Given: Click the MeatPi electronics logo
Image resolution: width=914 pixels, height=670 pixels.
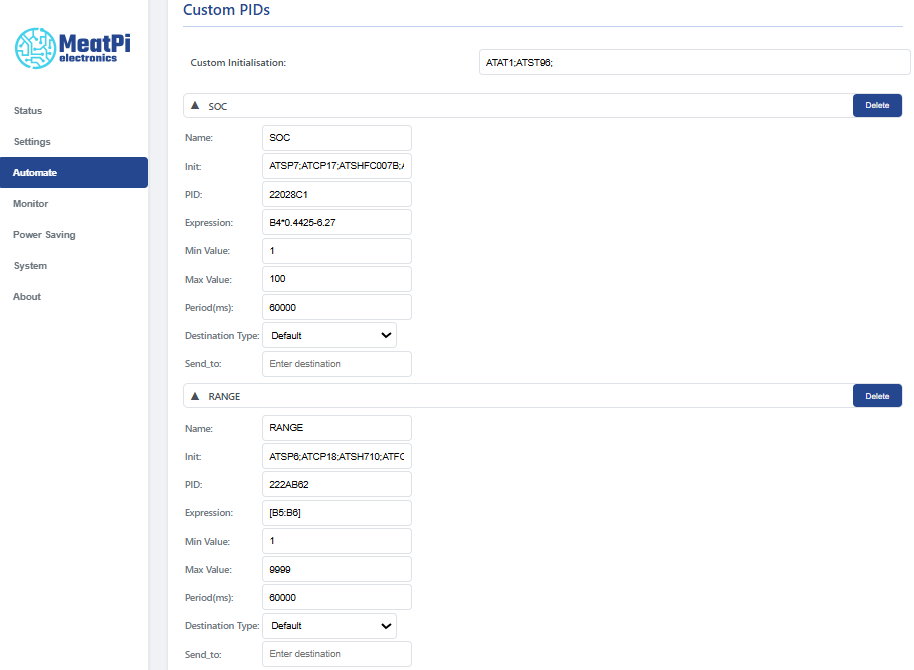Looking at the screenshot, I should [x=73, y=47].
